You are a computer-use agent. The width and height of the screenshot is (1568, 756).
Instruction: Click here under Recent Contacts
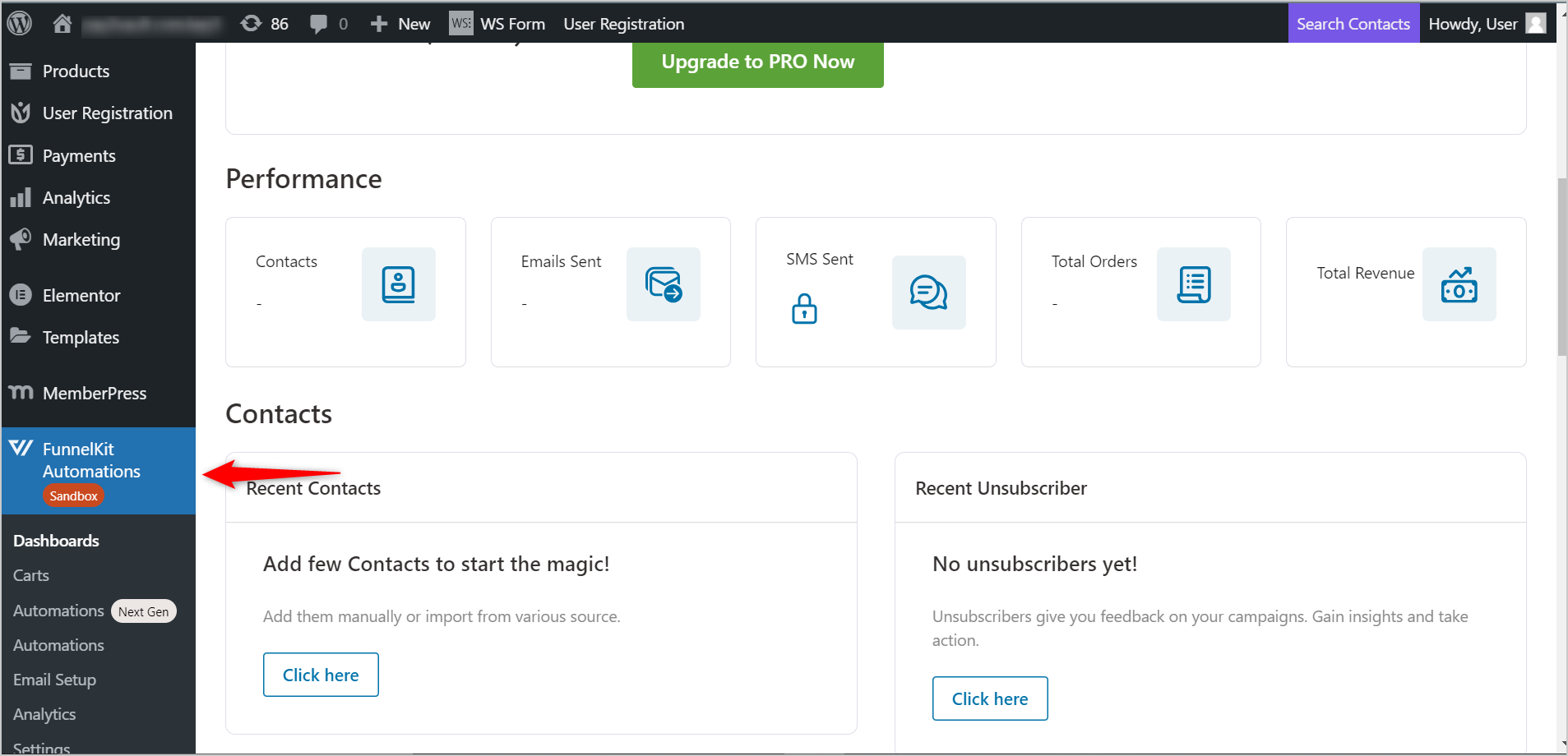tap(321, 675)
